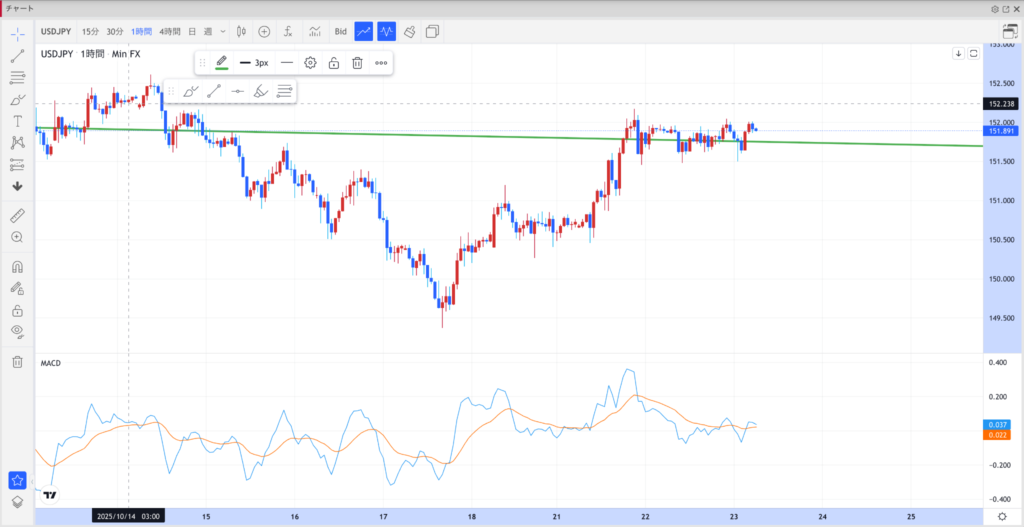Delete drawing with floating toolbar trash icon
Screen dimensions: 1024x527
click(x=356, y=63)
